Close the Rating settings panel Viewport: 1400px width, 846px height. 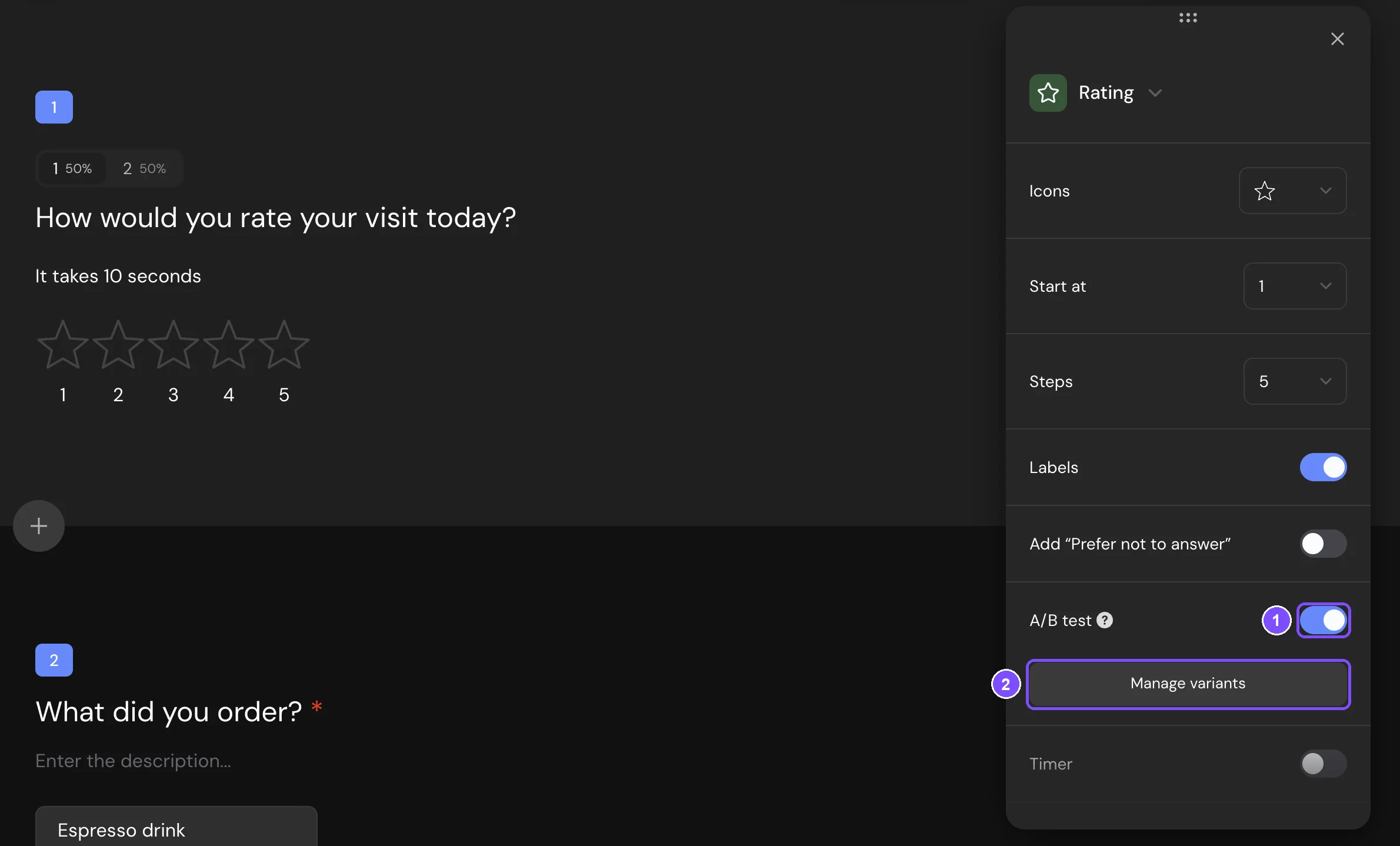click(x=1337, y=39)
